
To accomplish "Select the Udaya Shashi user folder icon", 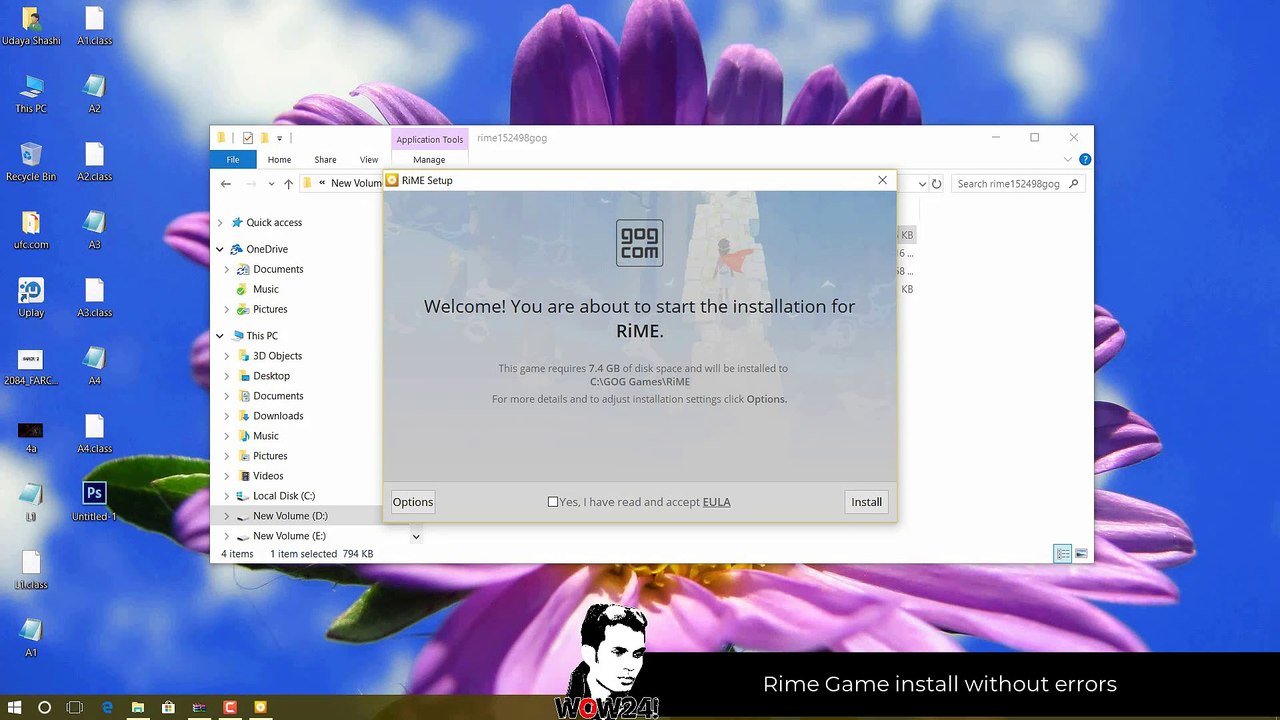I will click(31, 26).
